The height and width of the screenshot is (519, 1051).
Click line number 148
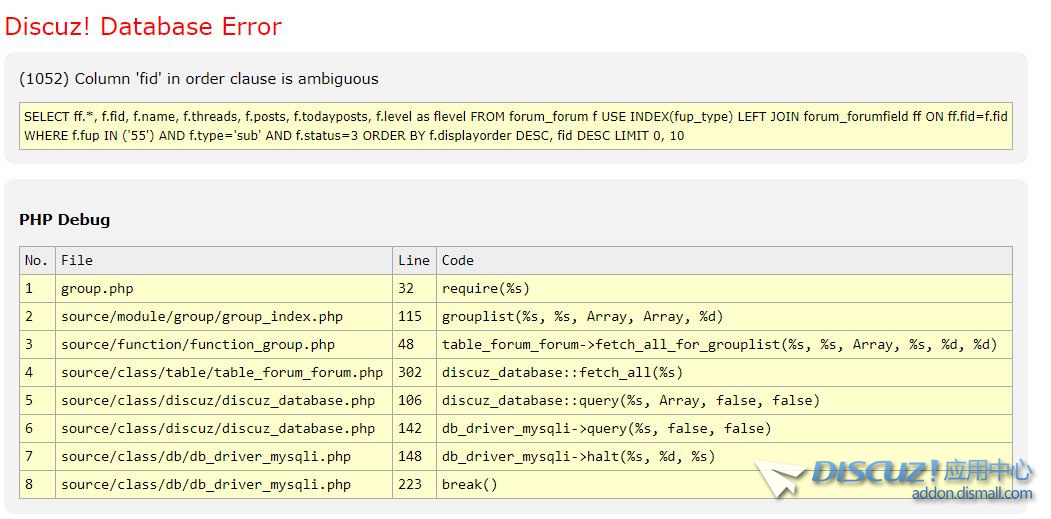coord(414,457)
